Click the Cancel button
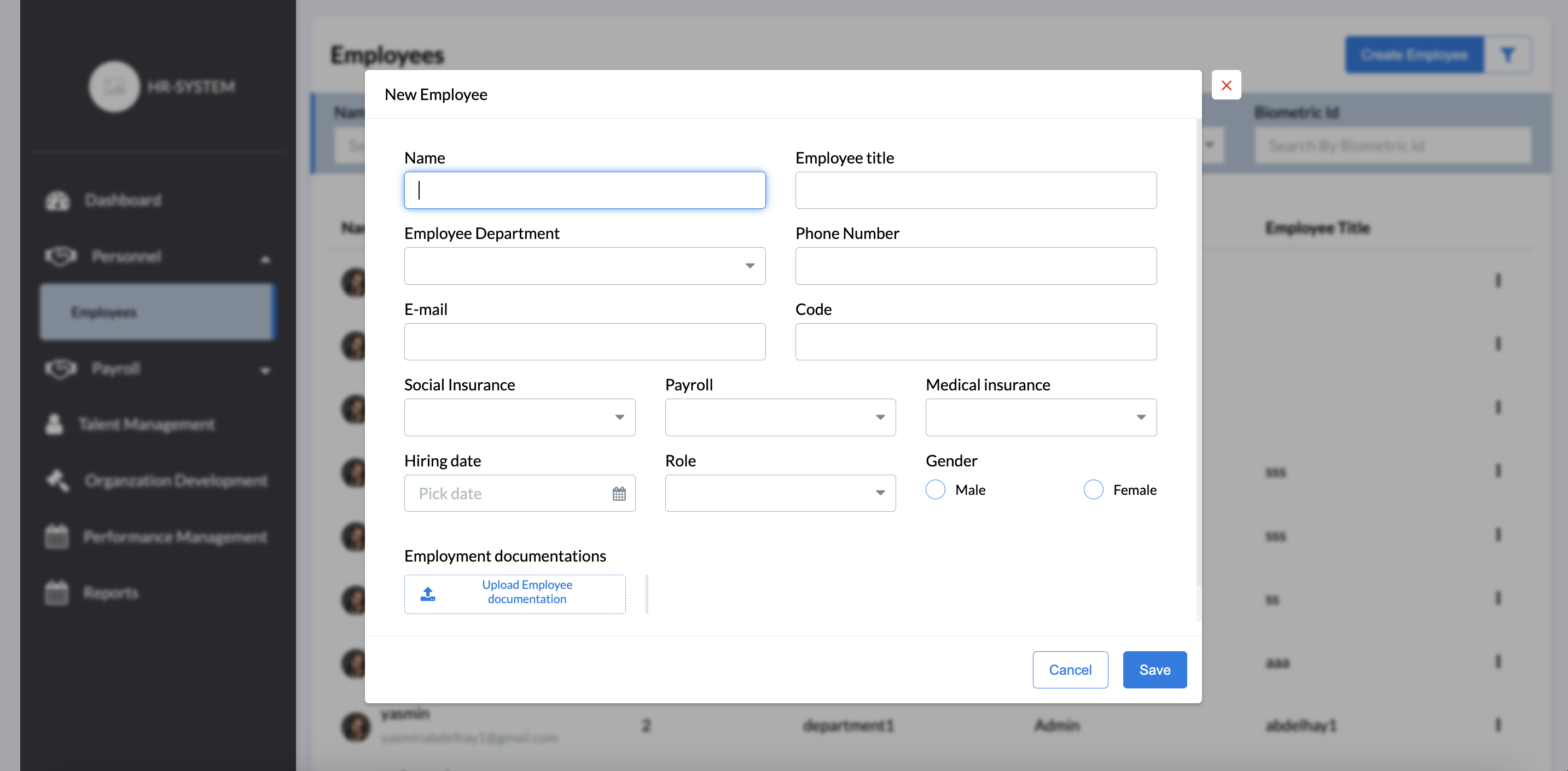Screen dimensions: 1568x771 point(1070,669)
